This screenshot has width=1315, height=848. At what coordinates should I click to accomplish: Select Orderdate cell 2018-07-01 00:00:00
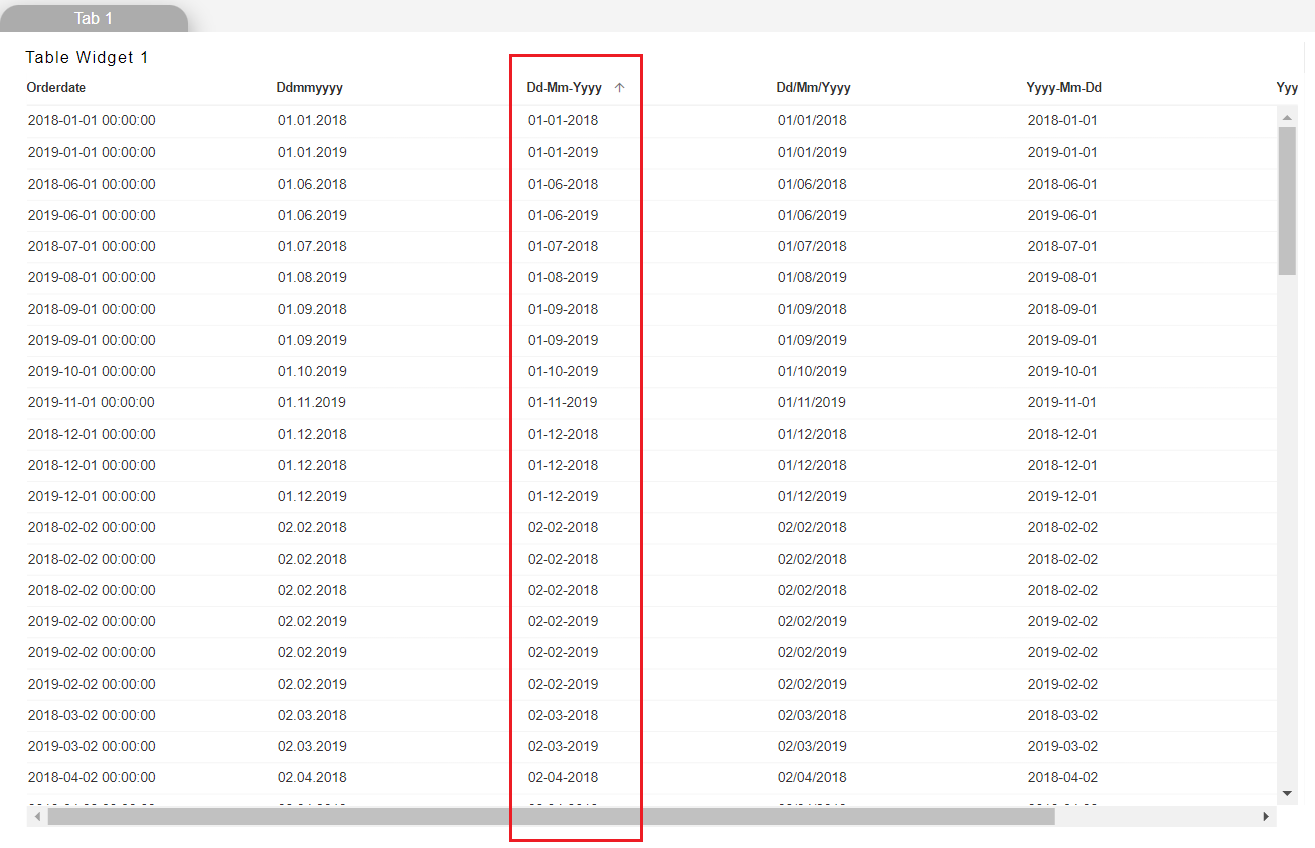(x=91, y=247)
